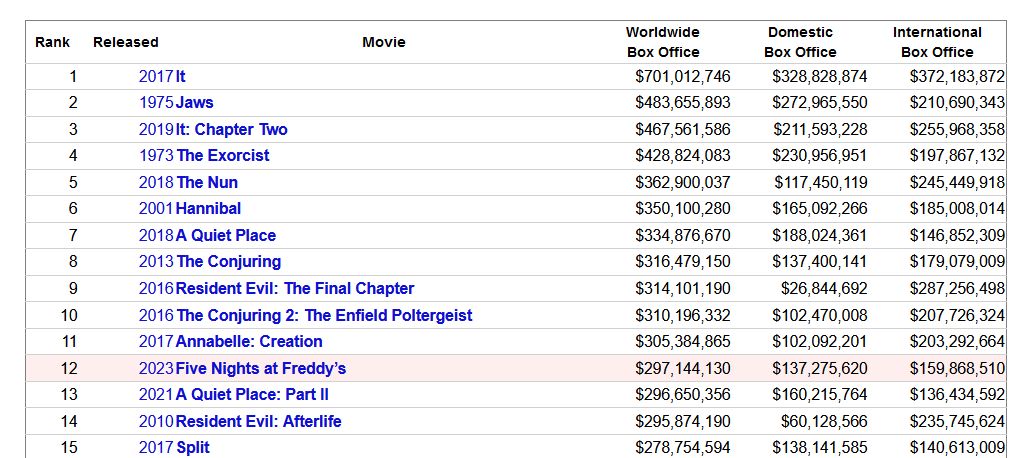Open It: Chapter Two movie page
The width and height of the screenshot is (1025, 458).
tap(231, 129)
